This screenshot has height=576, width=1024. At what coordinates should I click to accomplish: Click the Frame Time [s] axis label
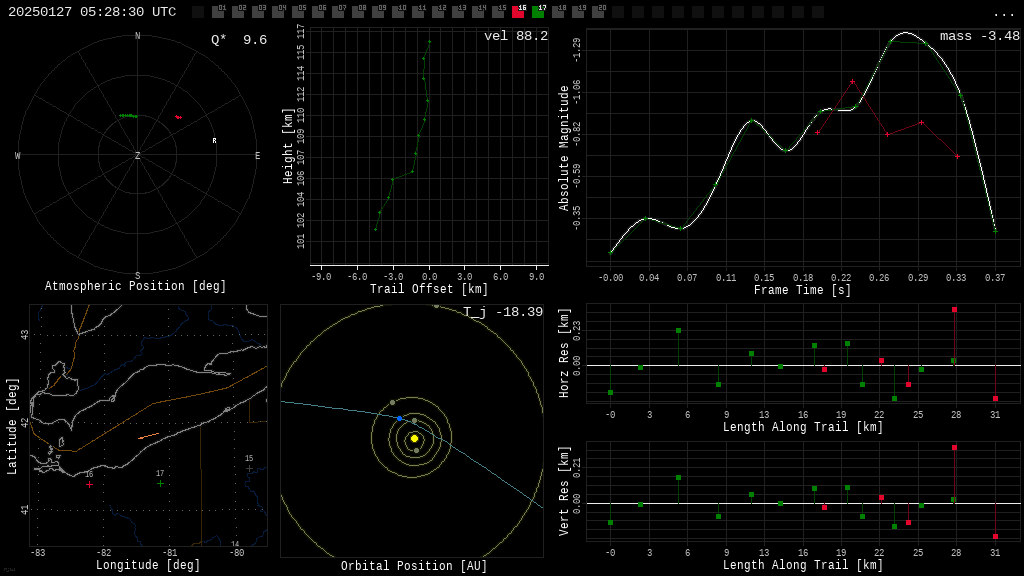(803, 289)
